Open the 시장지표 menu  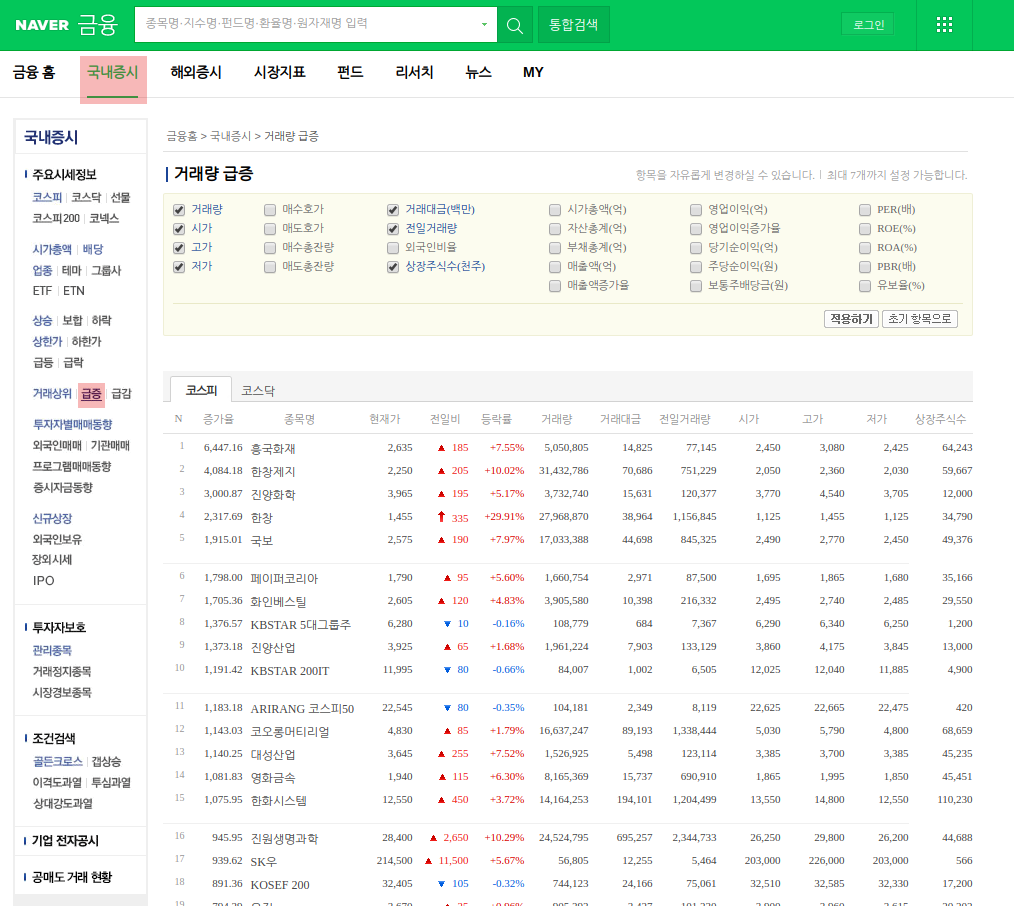pyautogui.click(x=279, y=72)
